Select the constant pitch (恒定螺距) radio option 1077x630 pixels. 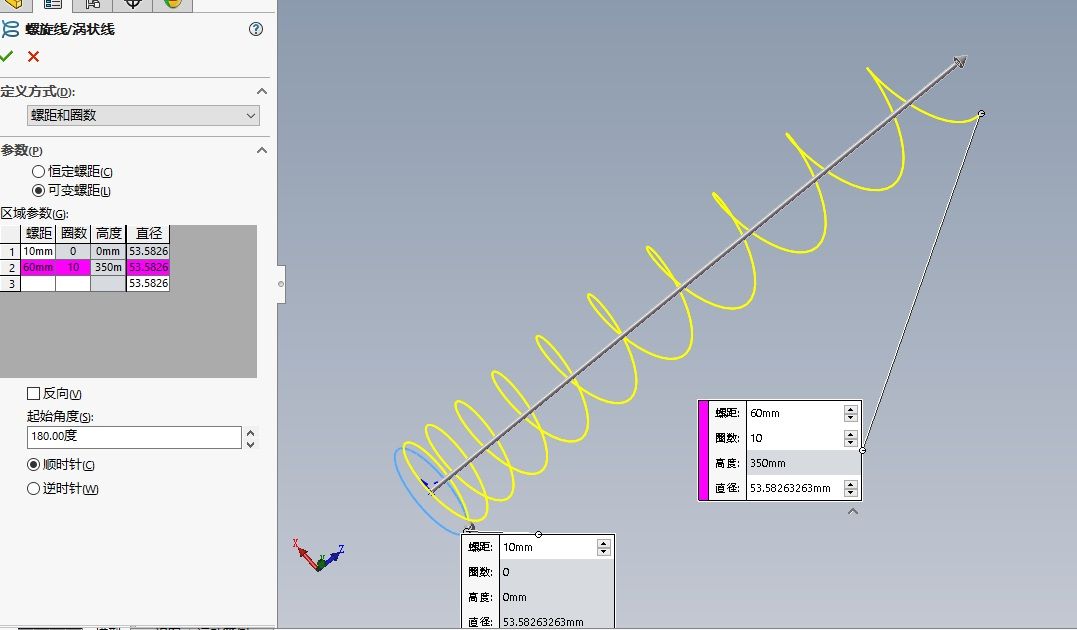(x=39, y=172)
